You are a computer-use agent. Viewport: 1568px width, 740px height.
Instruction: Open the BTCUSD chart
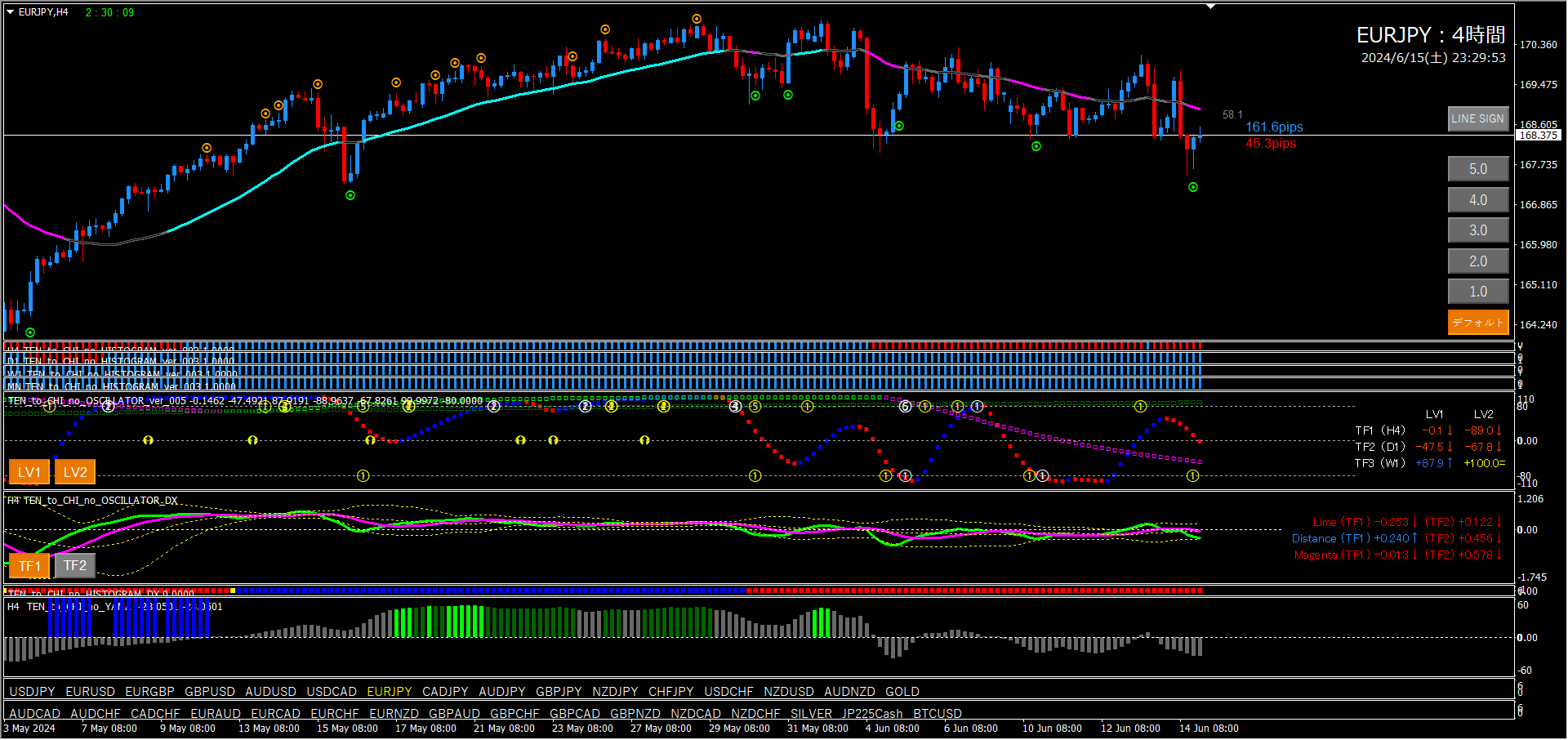pos(938,714)
